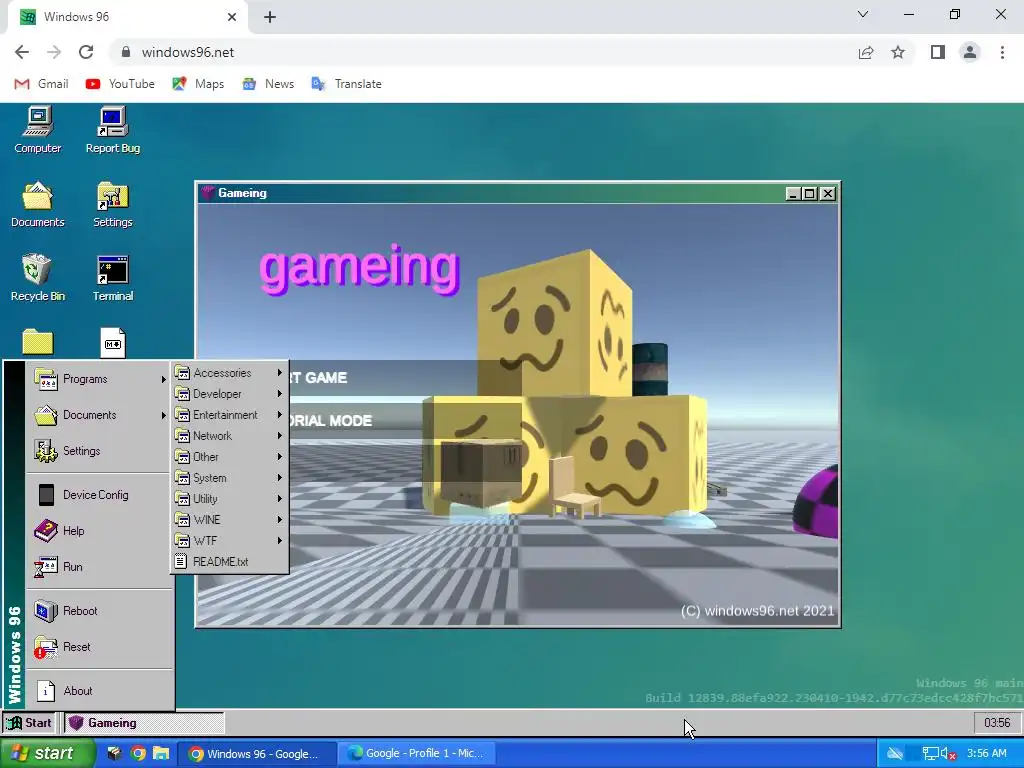
Task: Open the Translate bookmark
Action: tap(347, 84)
